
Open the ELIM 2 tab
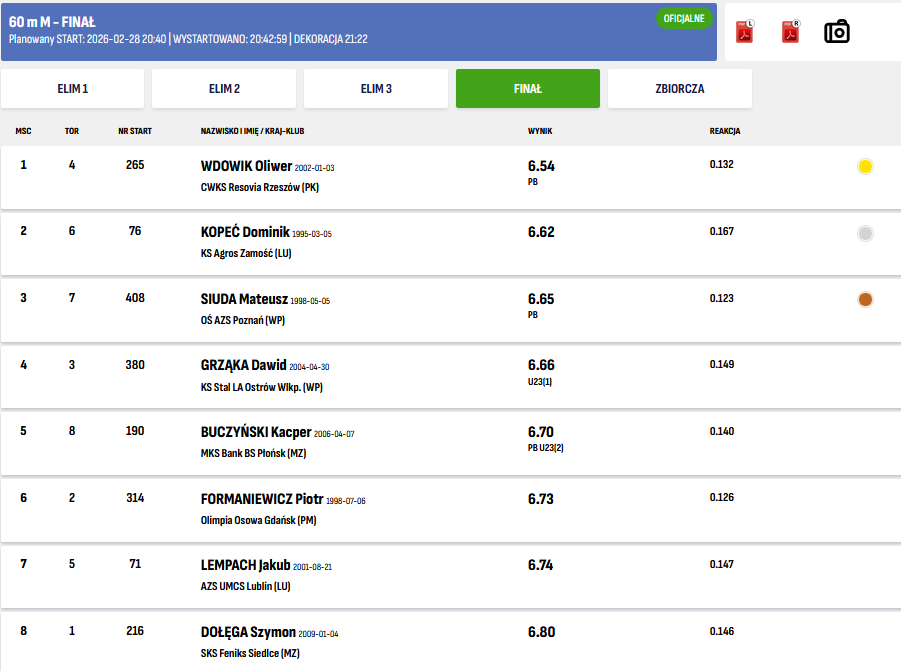224,89
